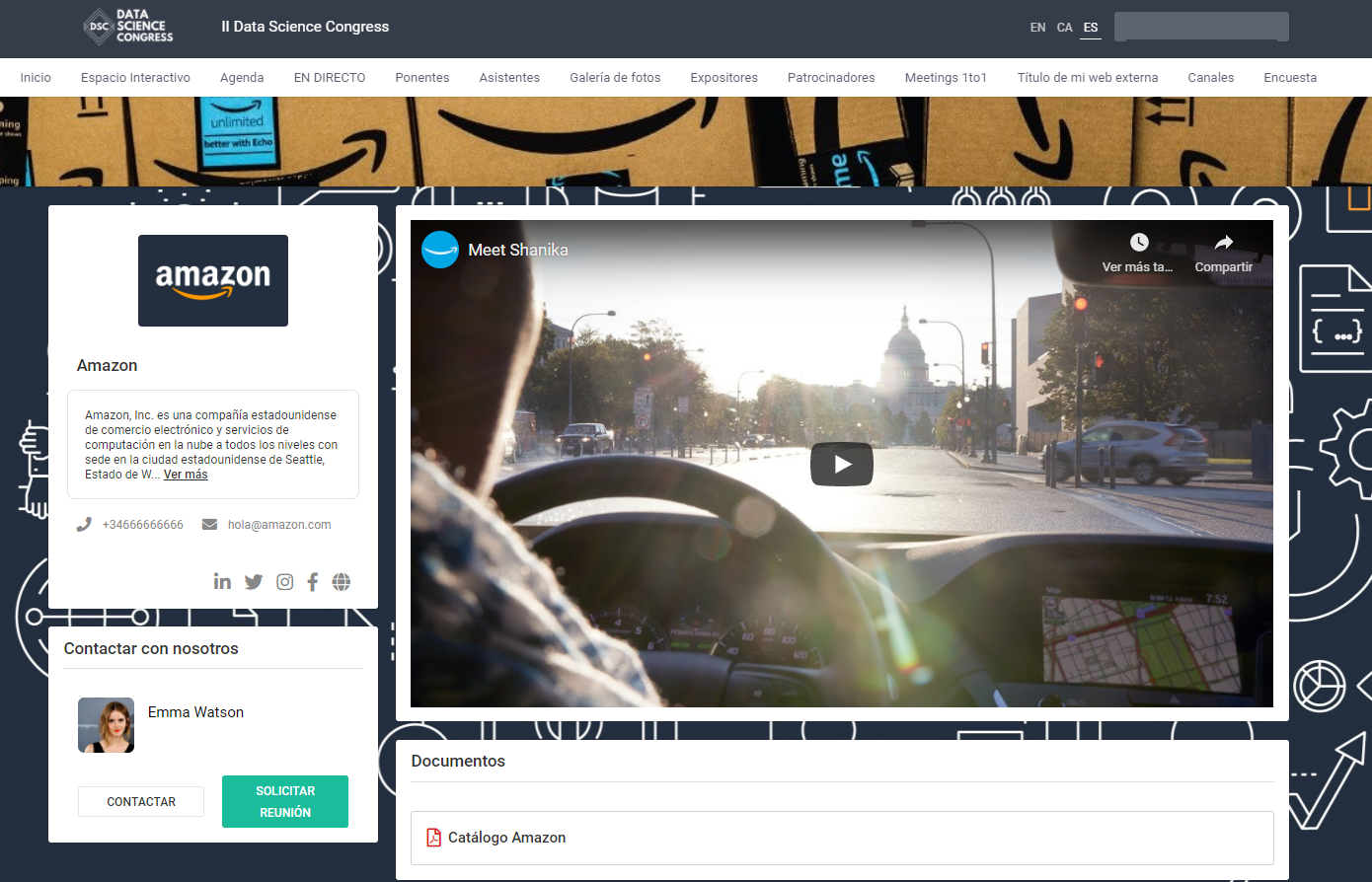Click Emma Watson's profile photo

107,725
